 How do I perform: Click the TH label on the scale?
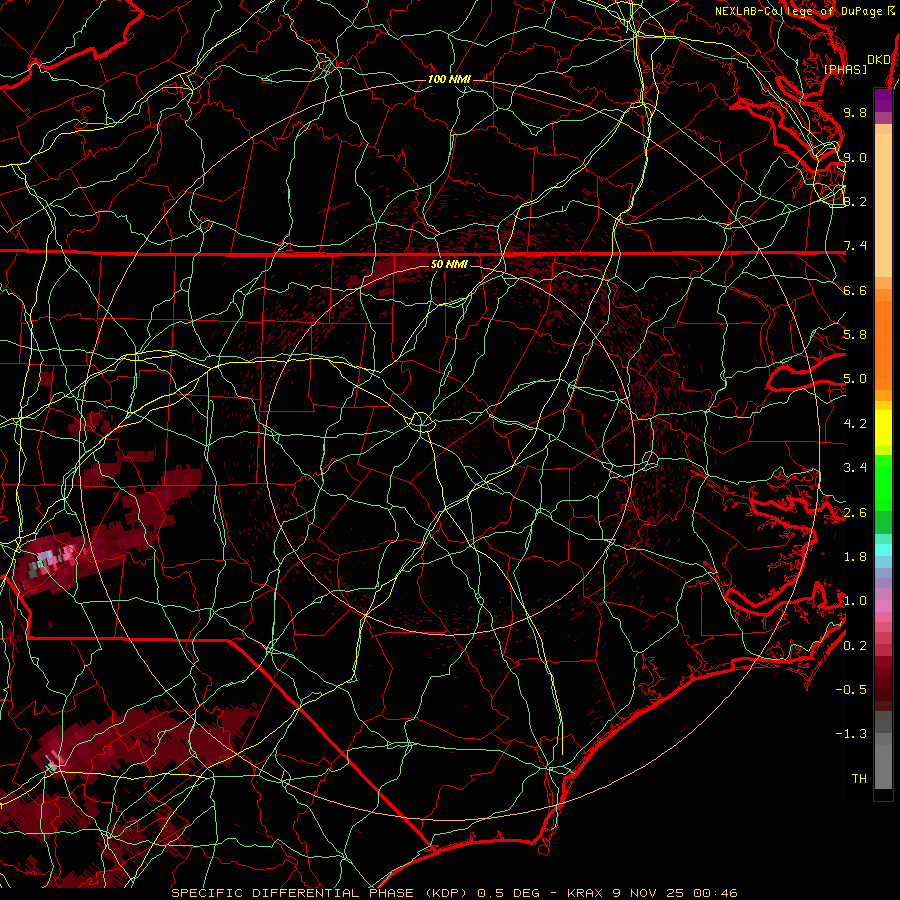[x=859, y=779]
